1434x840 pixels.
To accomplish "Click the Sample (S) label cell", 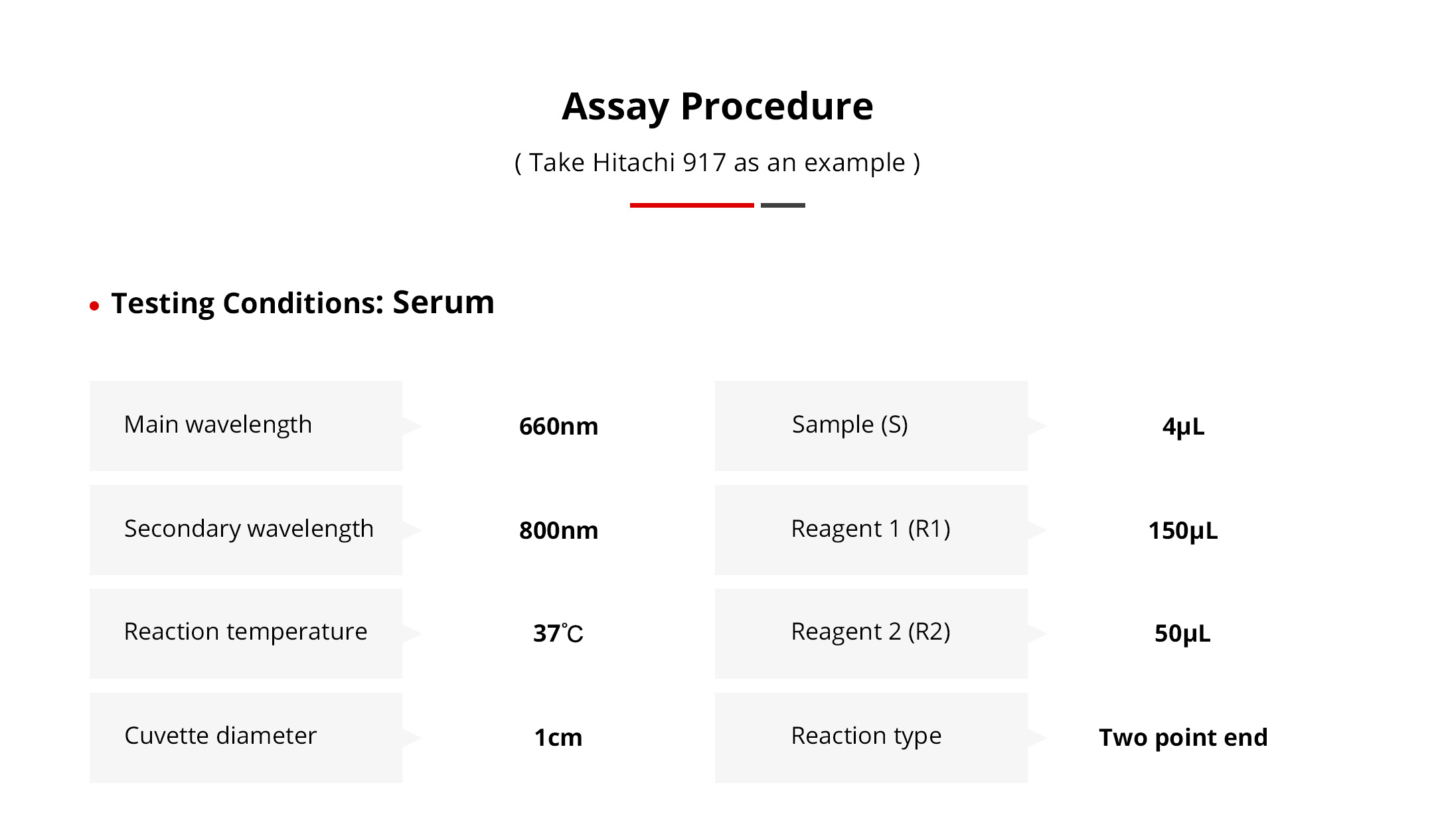I will click(x=870, y=425).
